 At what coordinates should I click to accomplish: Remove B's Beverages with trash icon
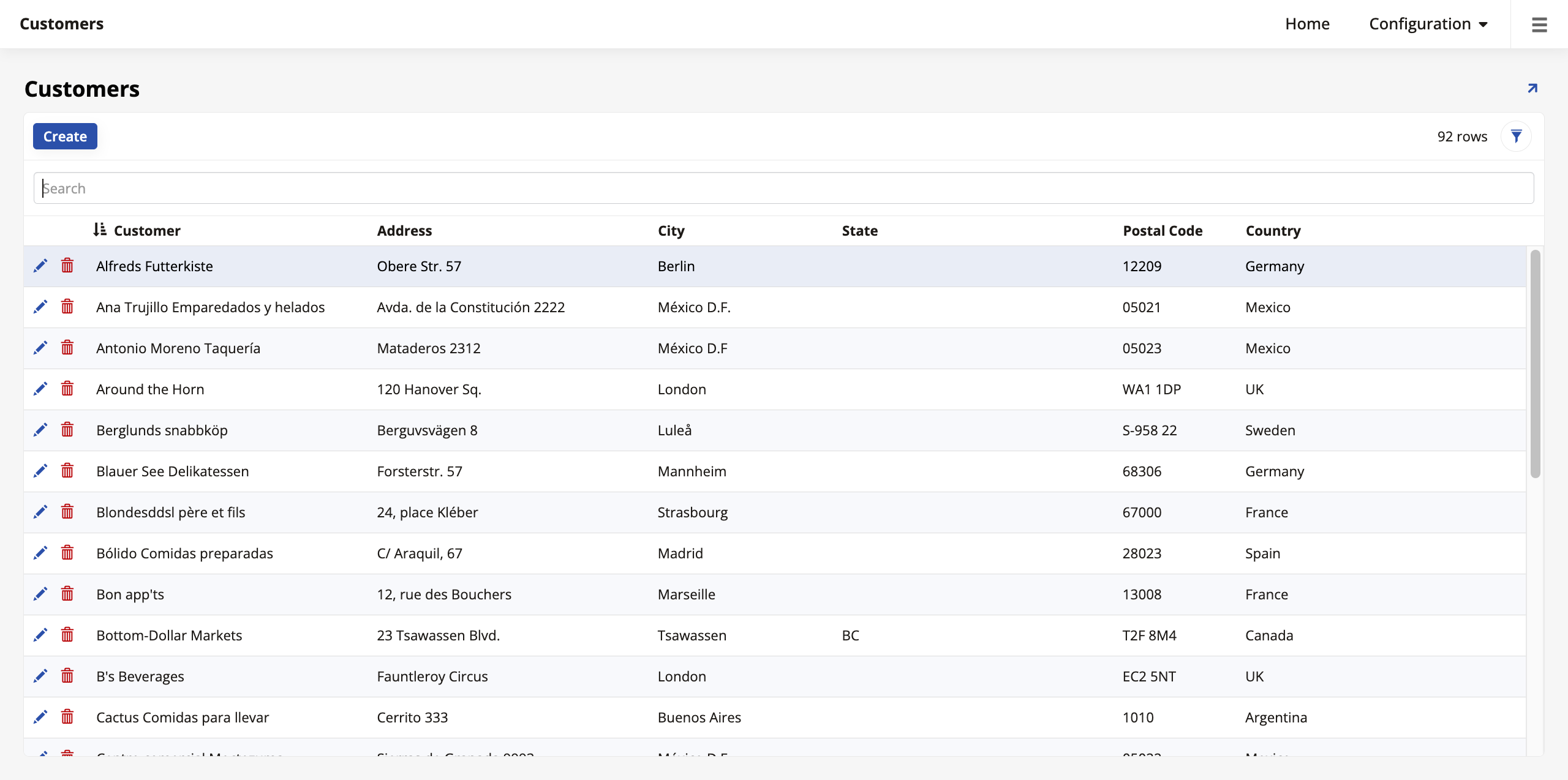tap(67, 676)
